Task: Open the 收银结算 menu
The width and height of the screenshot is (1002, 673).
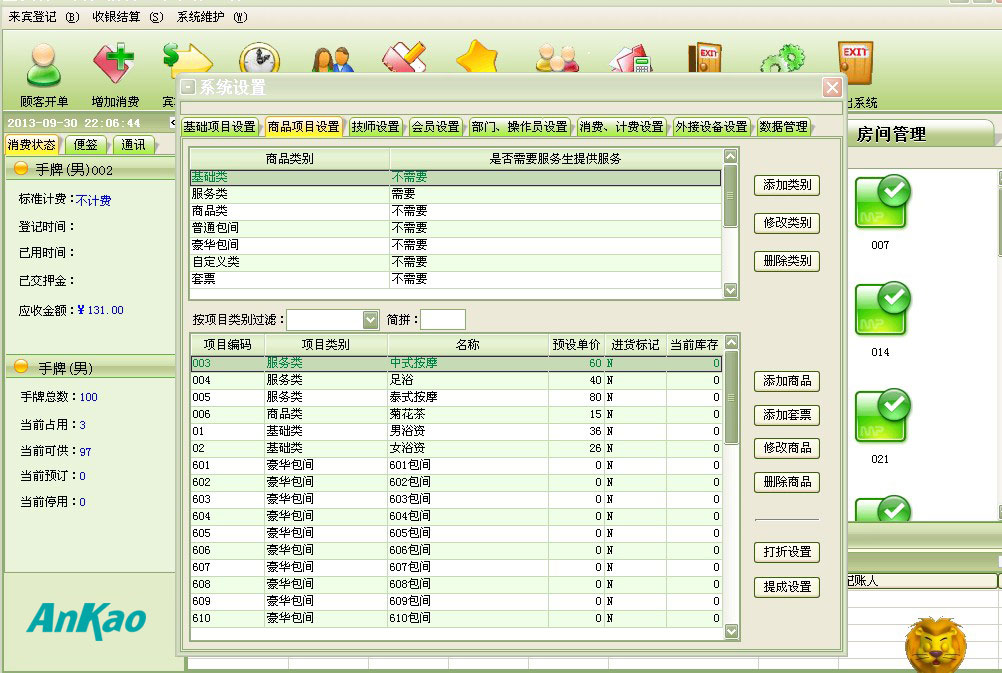Action: (127, 17)
